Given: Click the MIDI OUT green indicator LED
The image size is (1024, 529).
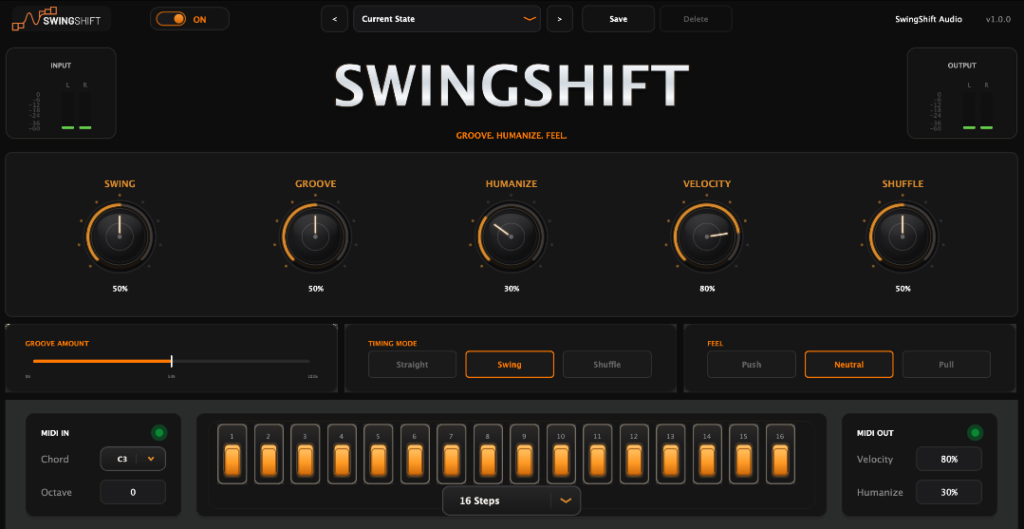Looking at the screenshot, I should 975,432.
